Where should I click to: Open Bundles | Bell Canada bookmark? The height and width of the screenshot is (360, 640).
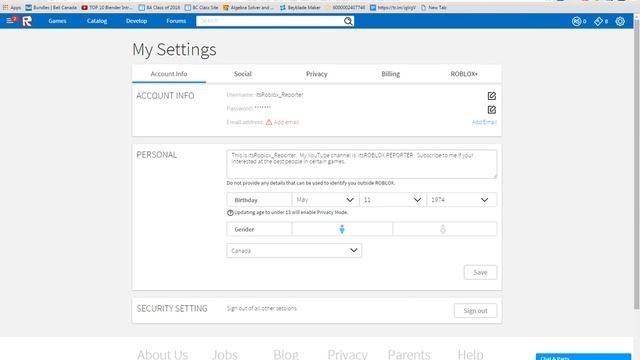point(51,7)
